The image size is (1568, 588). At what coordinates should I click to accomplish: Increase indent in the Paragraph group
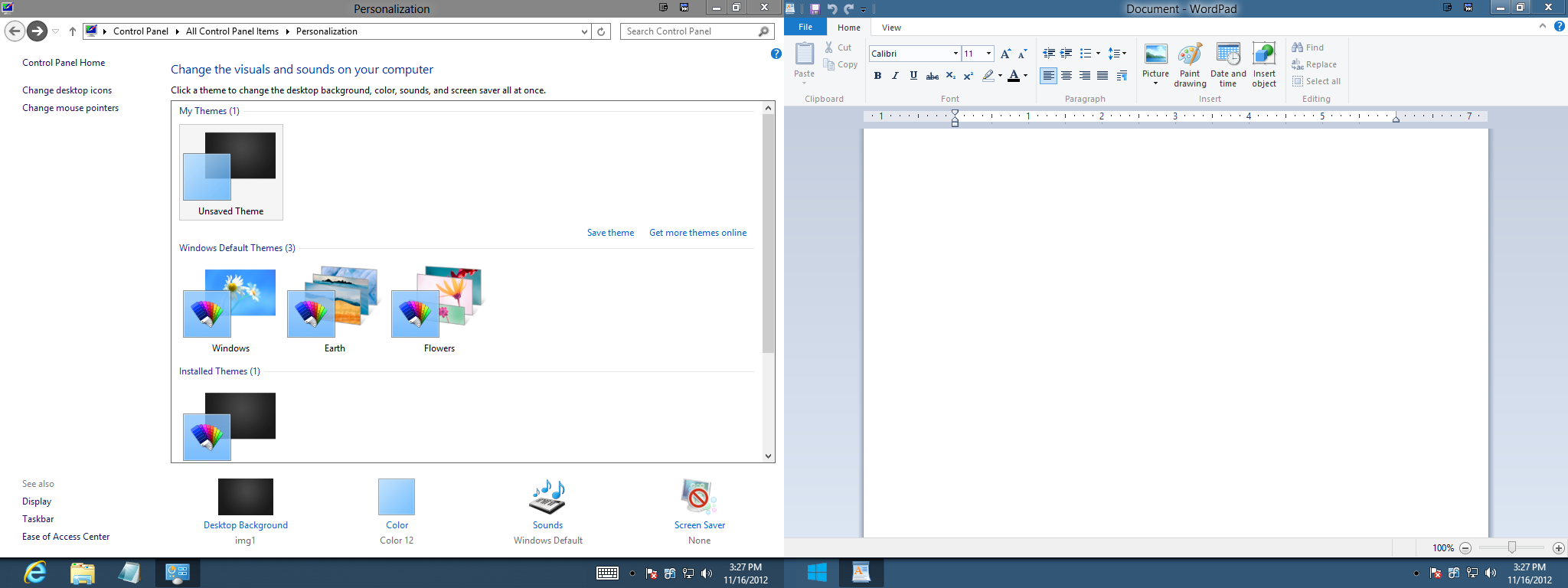(1066, 54)
